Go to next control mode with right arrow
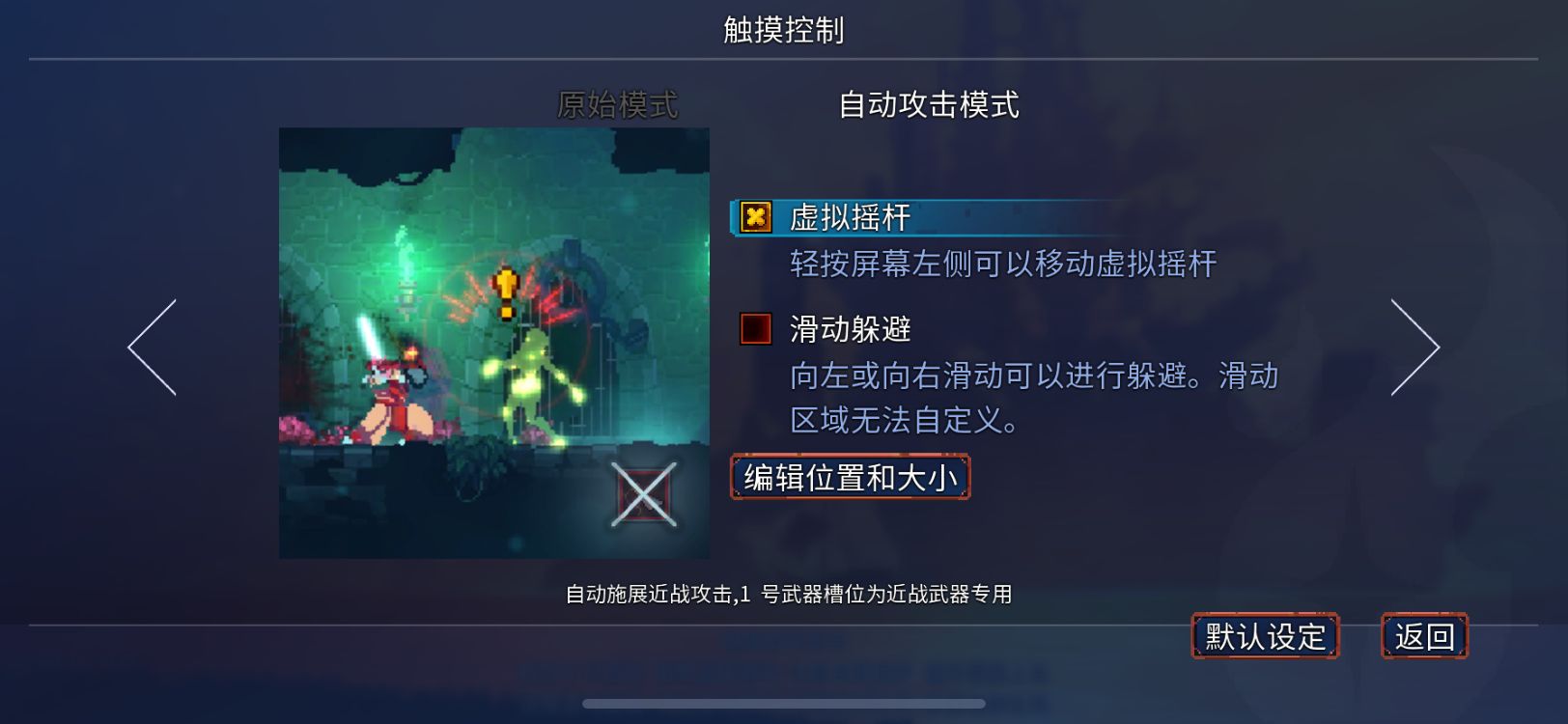Image resolution: width=1568 pixels, height=724 pixels. 1414,348
